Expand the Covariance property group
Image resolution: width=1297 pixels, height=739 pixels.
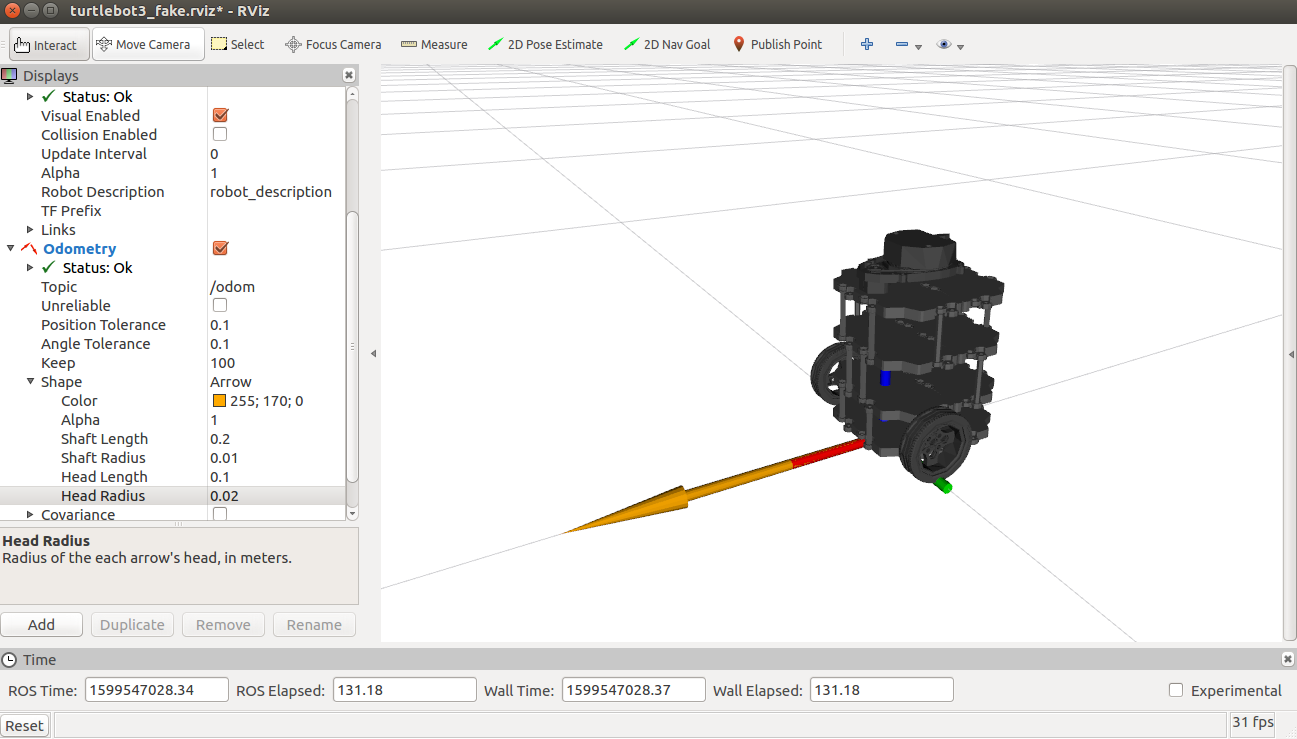pyautogui.click(x=30, y=515)
